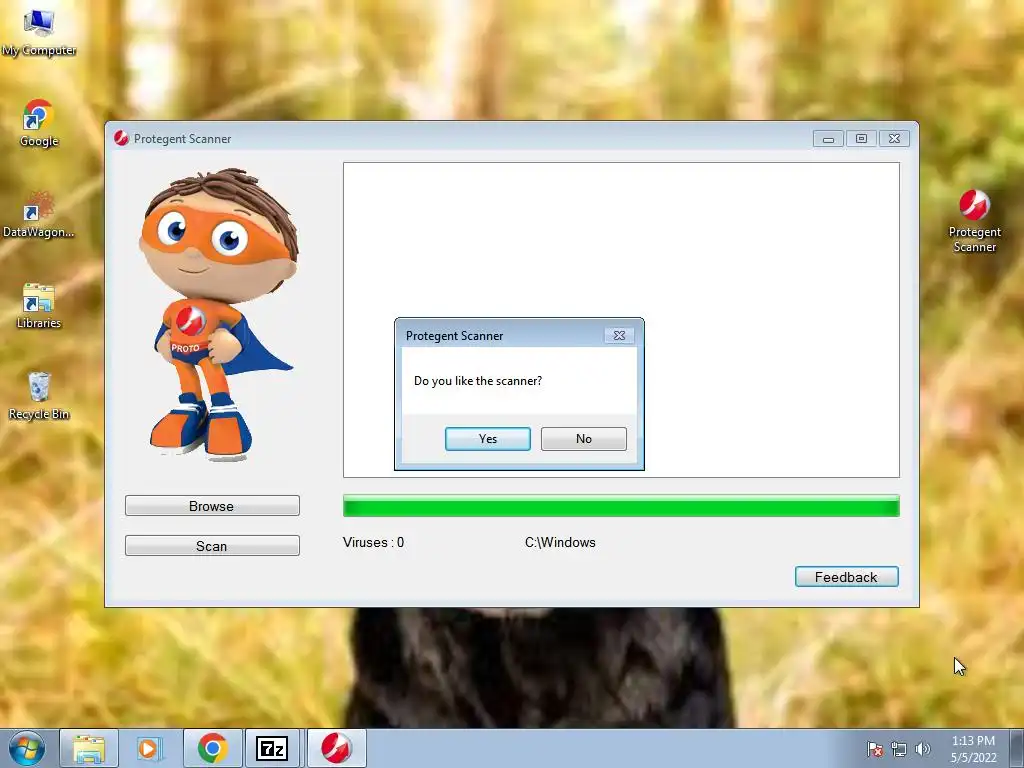Open the volume speaker tray icon
Viewport: 1024px width, 768px height.
923,750
